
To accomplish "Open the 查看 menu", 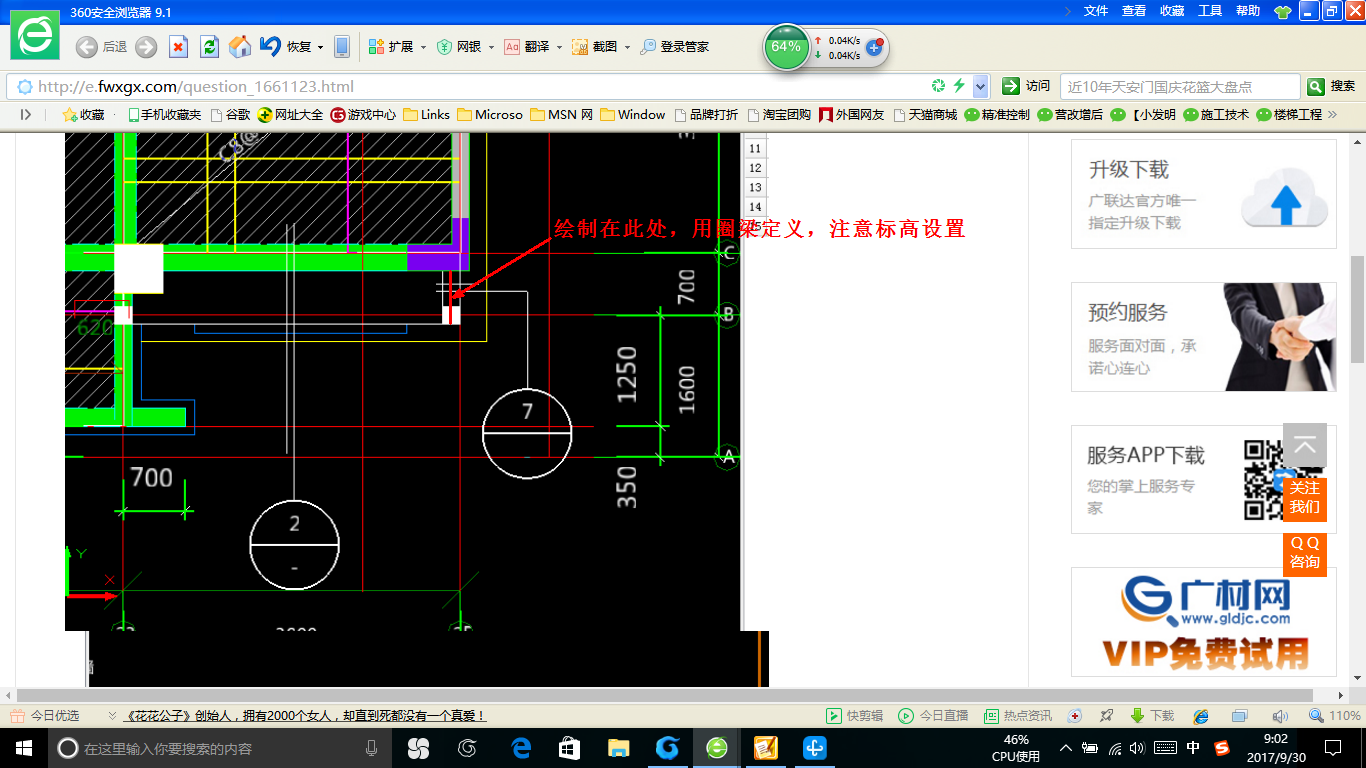I will pos(1134,11).
